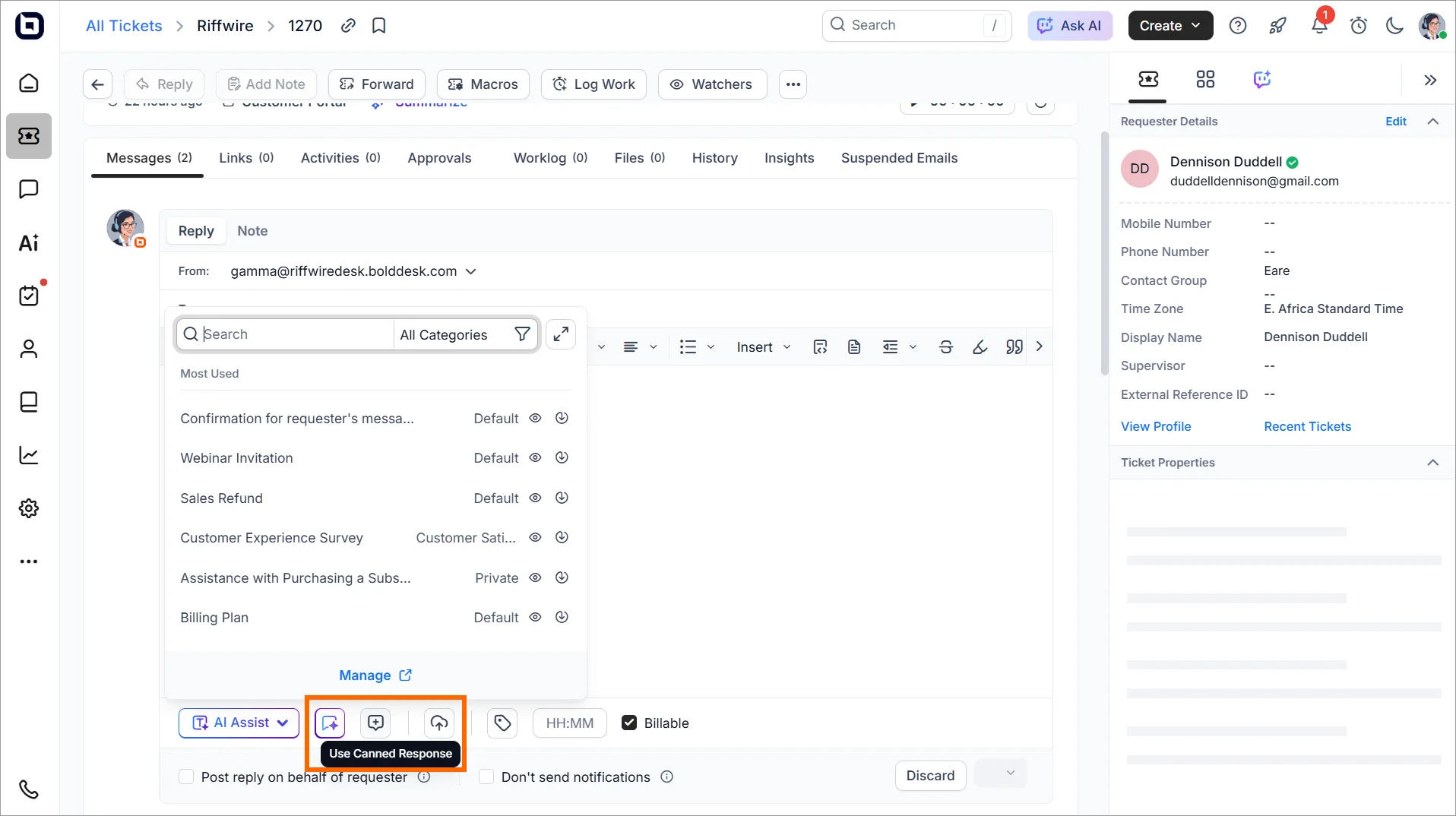Click the Manage canned responses link
The width and height of the screenshot is (1456, 816).
[375, 675]
